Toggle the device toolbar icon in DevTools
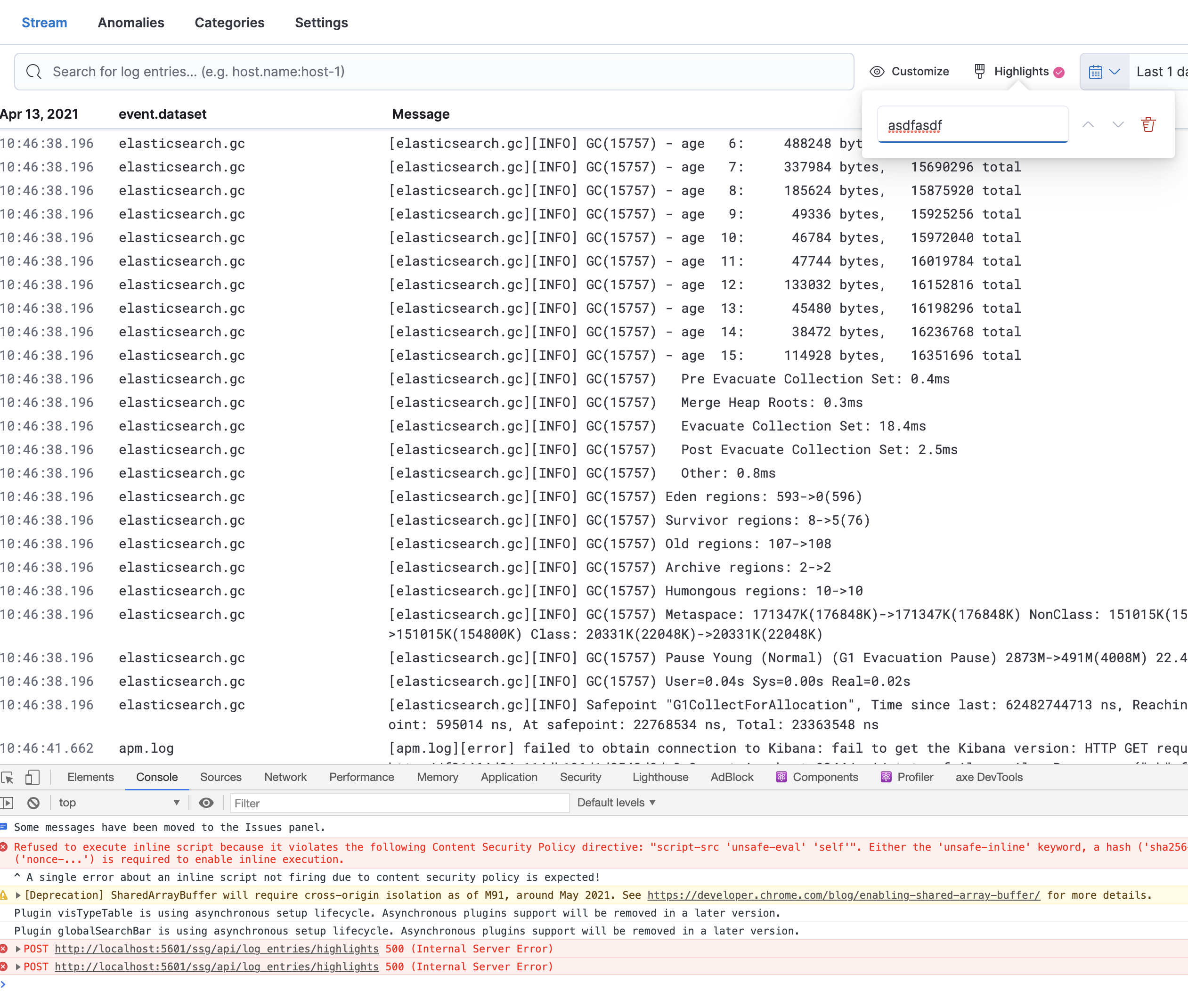This screenshot has width=1188, height=1008. tap(33, 777)
